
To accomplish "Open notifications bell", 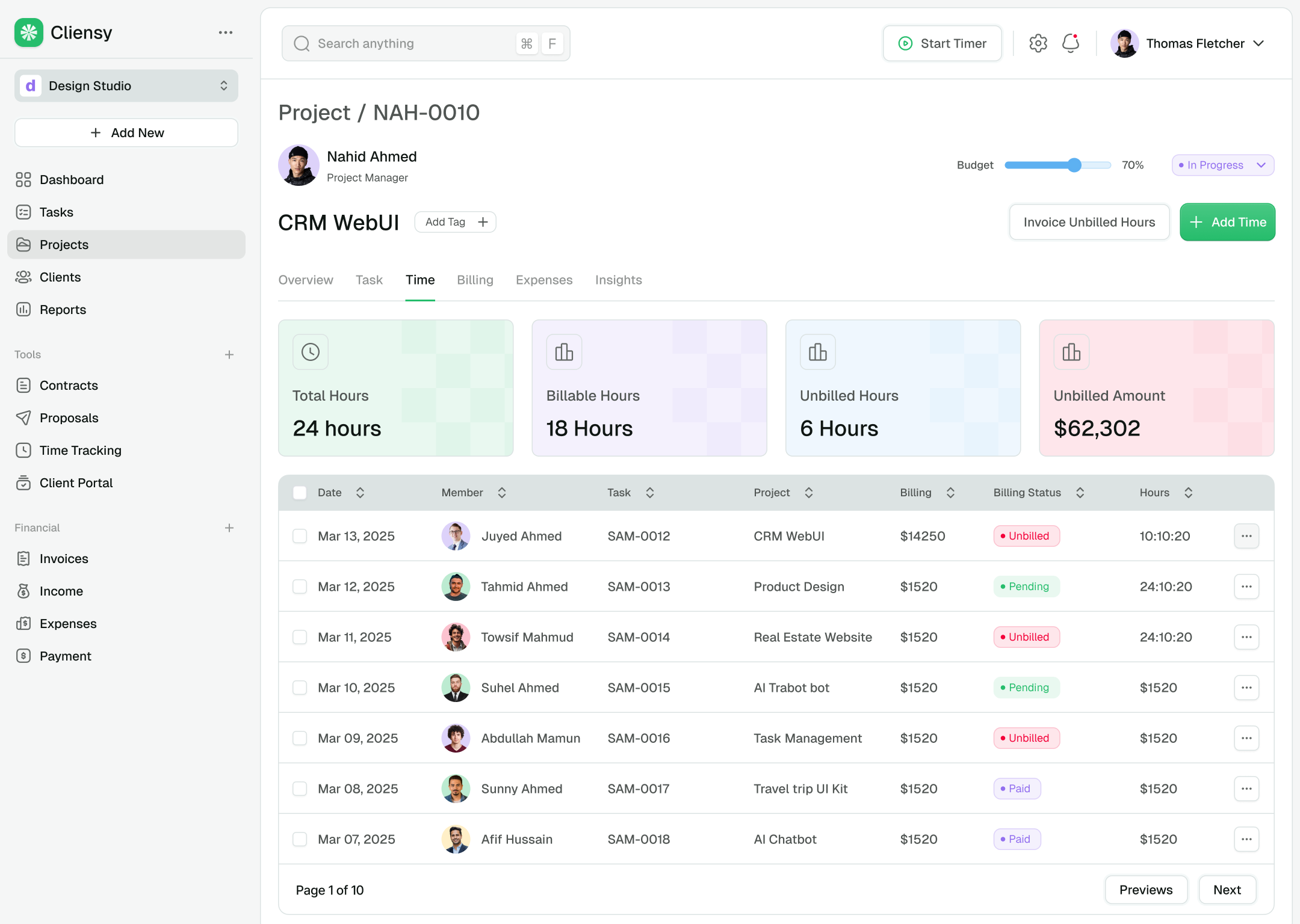I will click(1071, 43).
